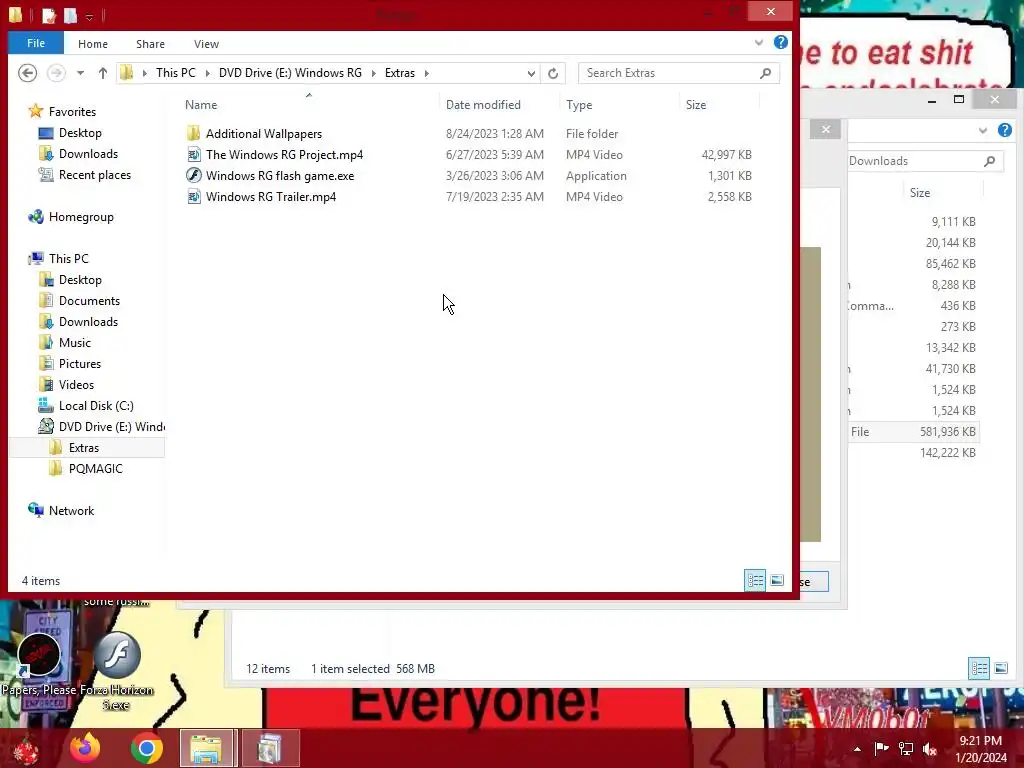Click the Forward navigation arrow
This screenshot has width=1024, height=768.
click(x=56, y=73)
